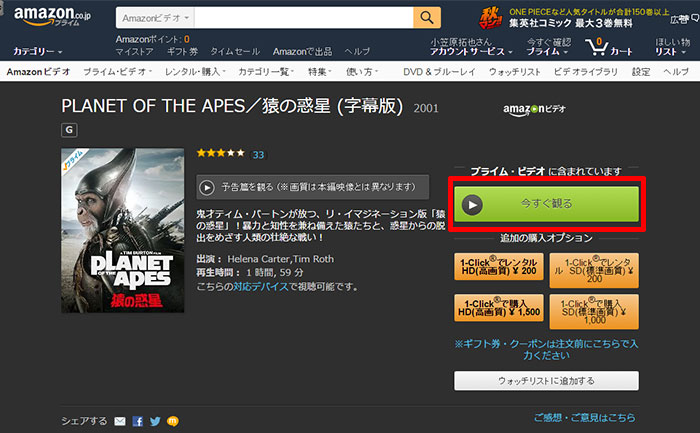Expand the カテゴリー menu
Screen dimensions: 700x433
pyautogui.click(x=38, y=52)
